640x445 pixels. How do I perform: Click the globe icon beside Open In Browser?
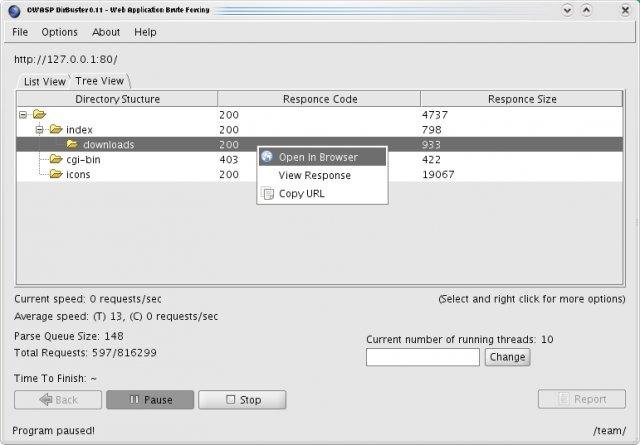coord(267,157)
